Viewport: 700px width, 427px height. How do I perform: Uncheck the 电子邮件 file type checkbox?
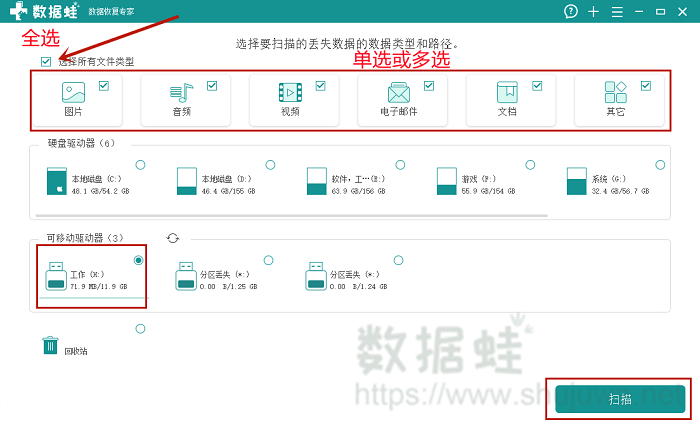(x=429, y=86)
